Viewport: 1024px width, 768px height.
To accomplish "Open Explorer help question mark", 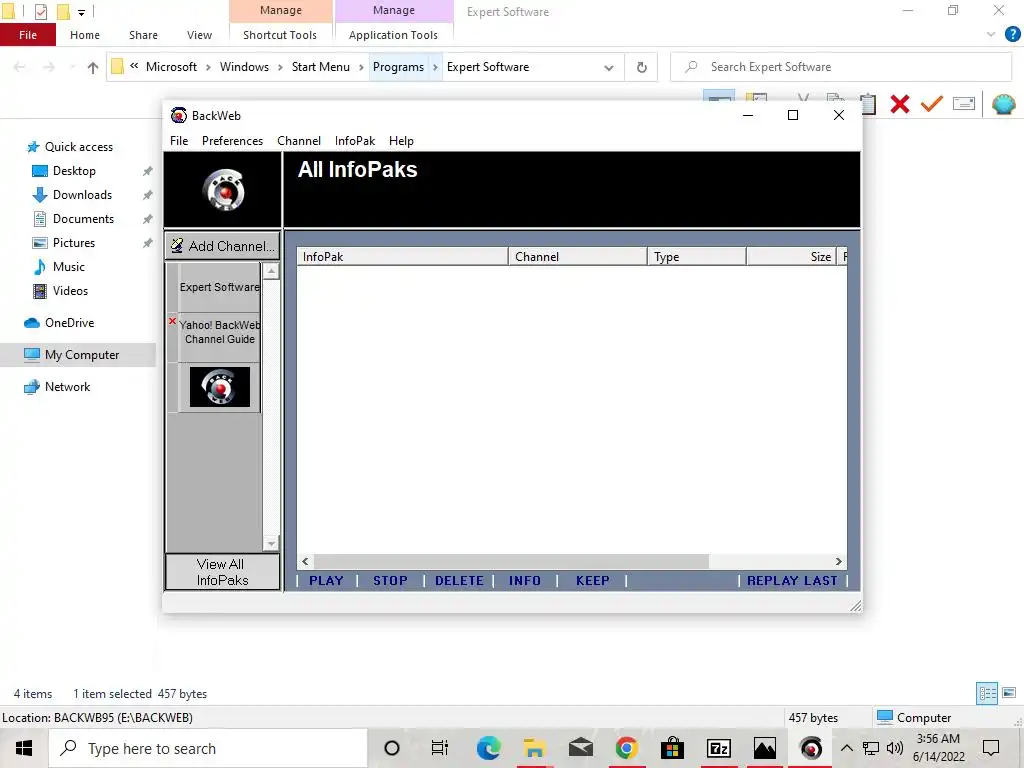I will point(1012,35).
